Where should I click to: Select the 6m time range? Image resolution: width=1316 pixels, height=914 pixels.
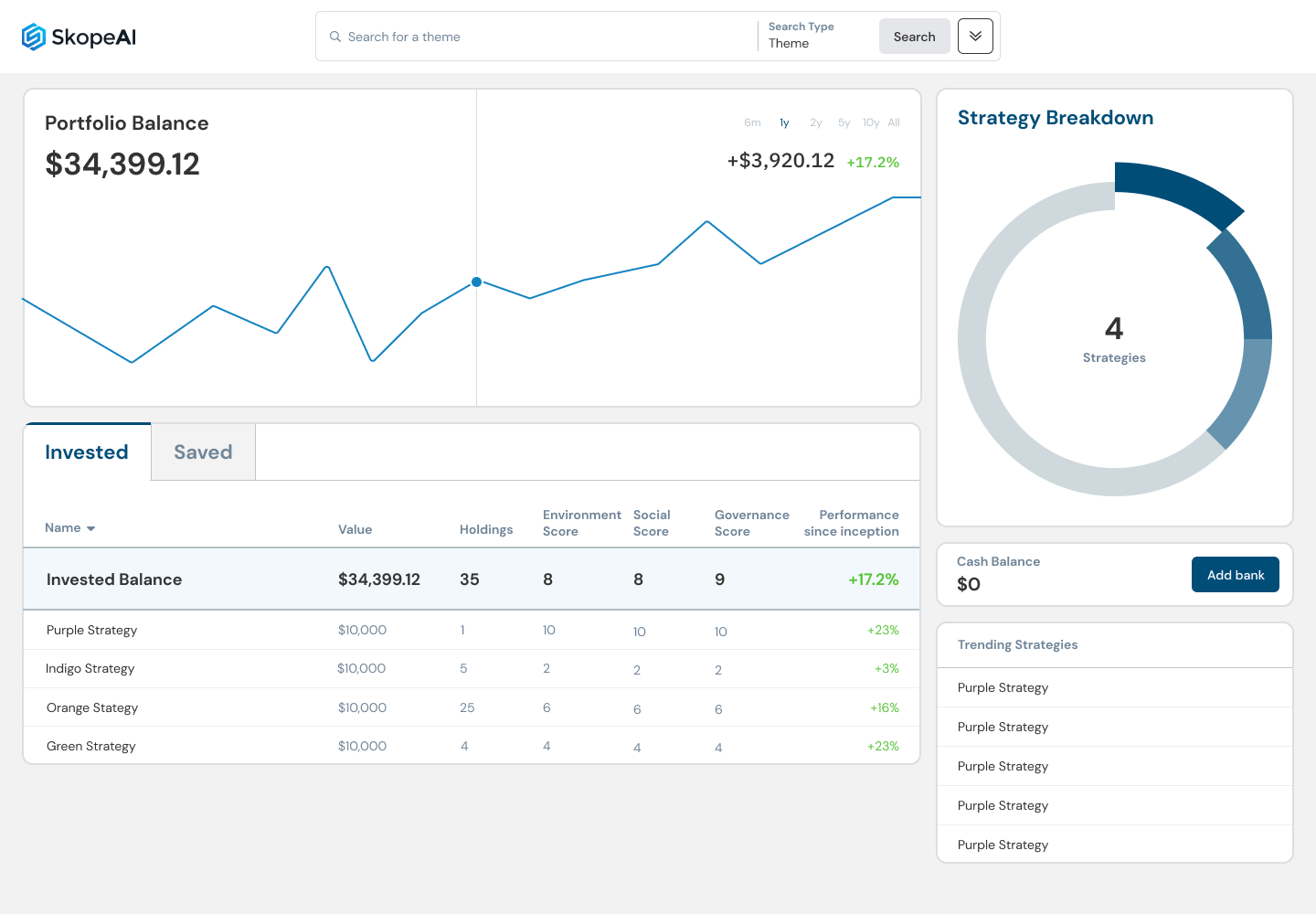[x=752, y=122]
